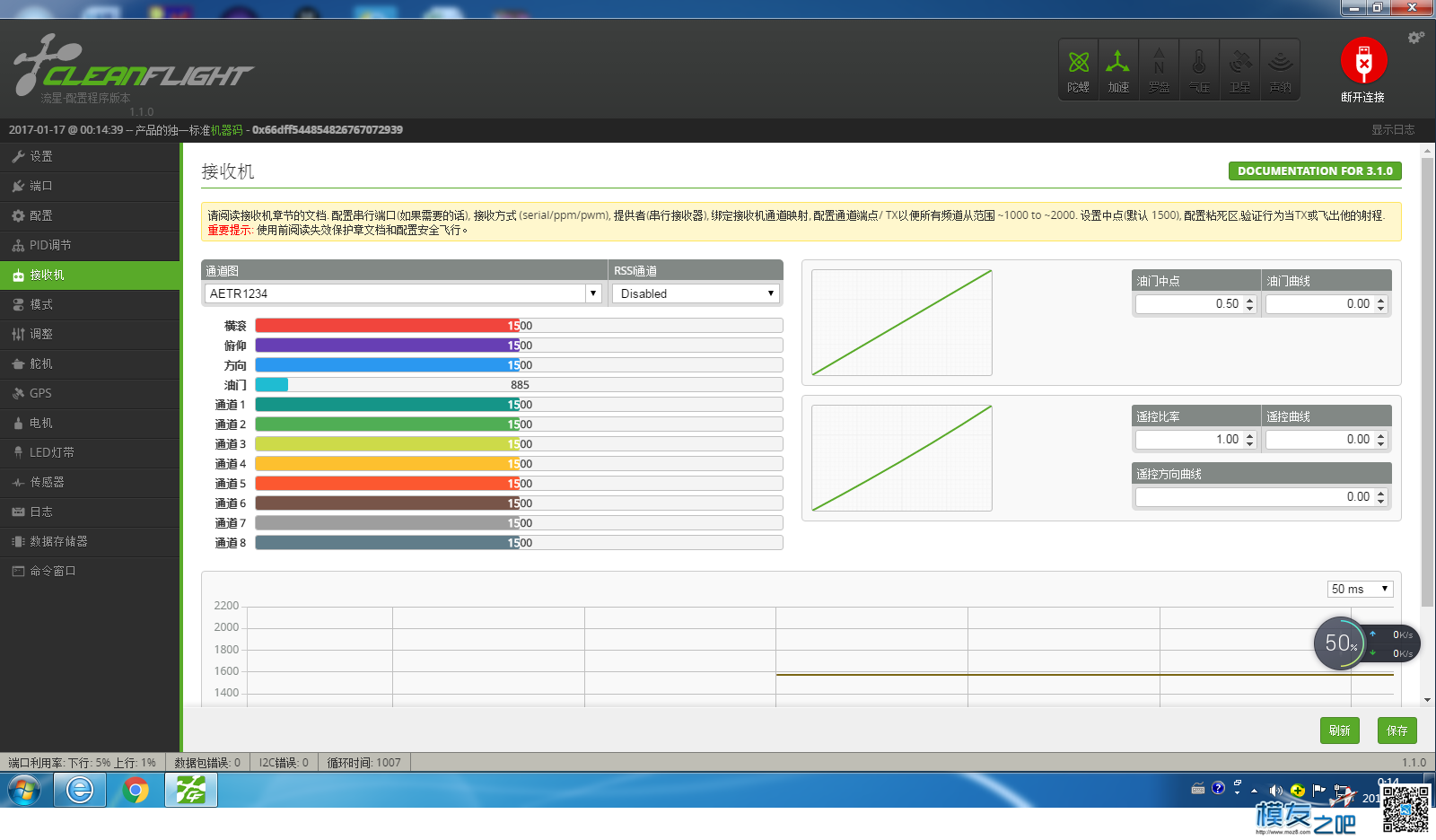
Task: Open Internet Explorer from the taskbar
Action: coord(80,791)
